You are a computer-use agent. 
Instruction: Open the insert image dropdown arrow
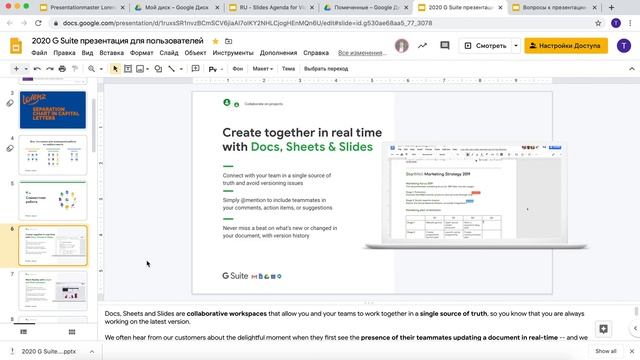pos(147,69)
